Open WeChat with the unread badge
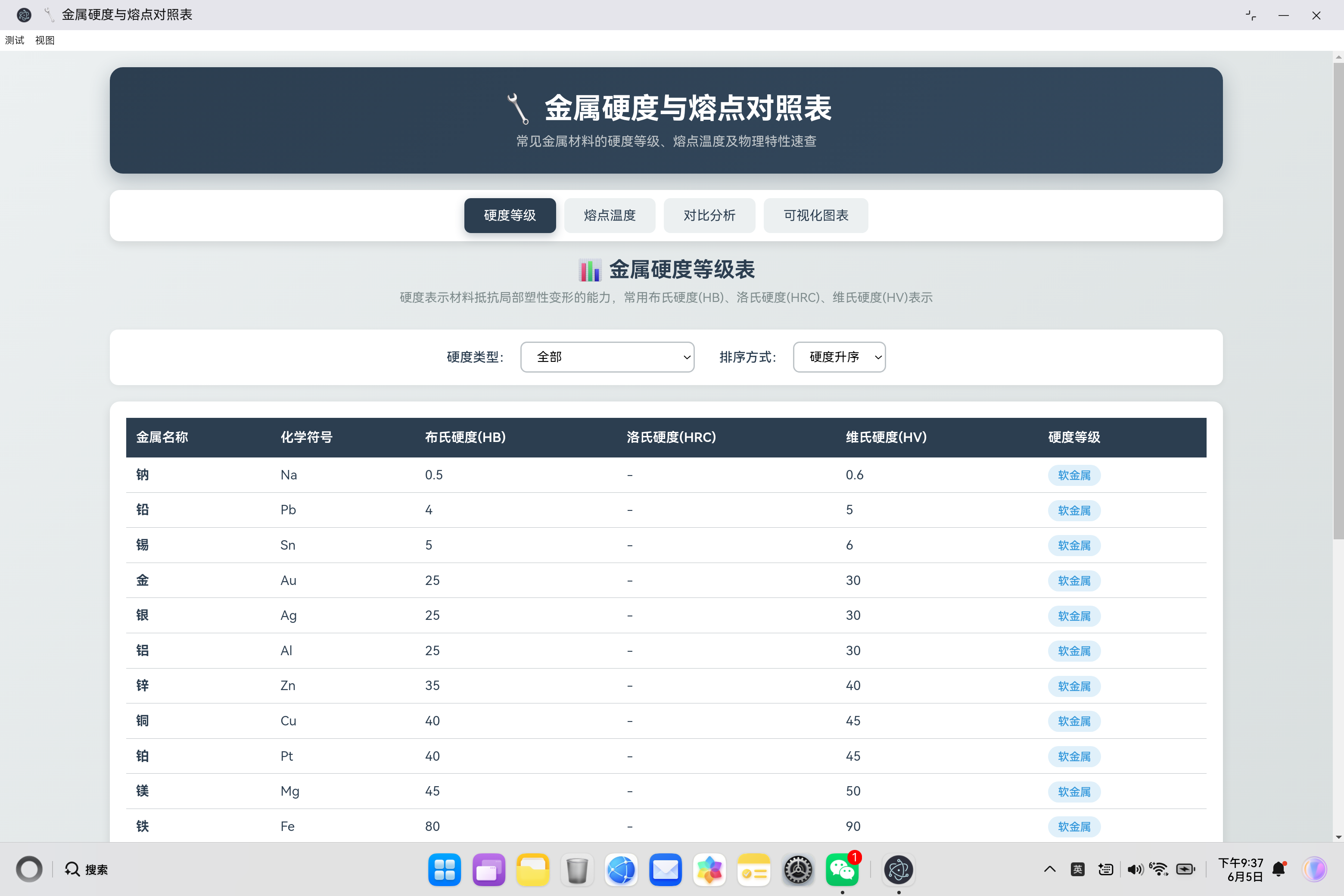Viewport: 1344px width, 896px height. tap(842, 870)
